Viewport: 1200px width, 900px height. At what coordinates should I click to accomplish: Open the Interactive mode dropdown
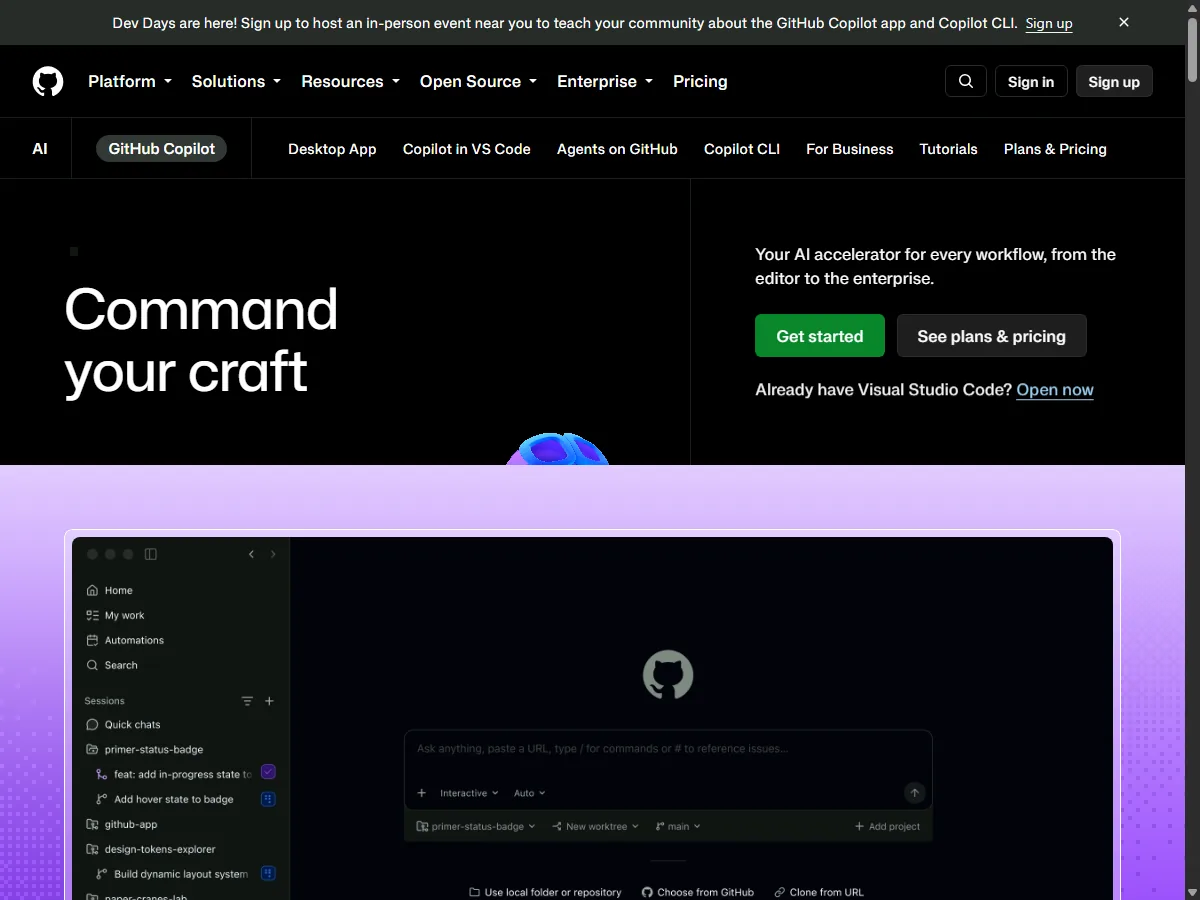(469, 793)
